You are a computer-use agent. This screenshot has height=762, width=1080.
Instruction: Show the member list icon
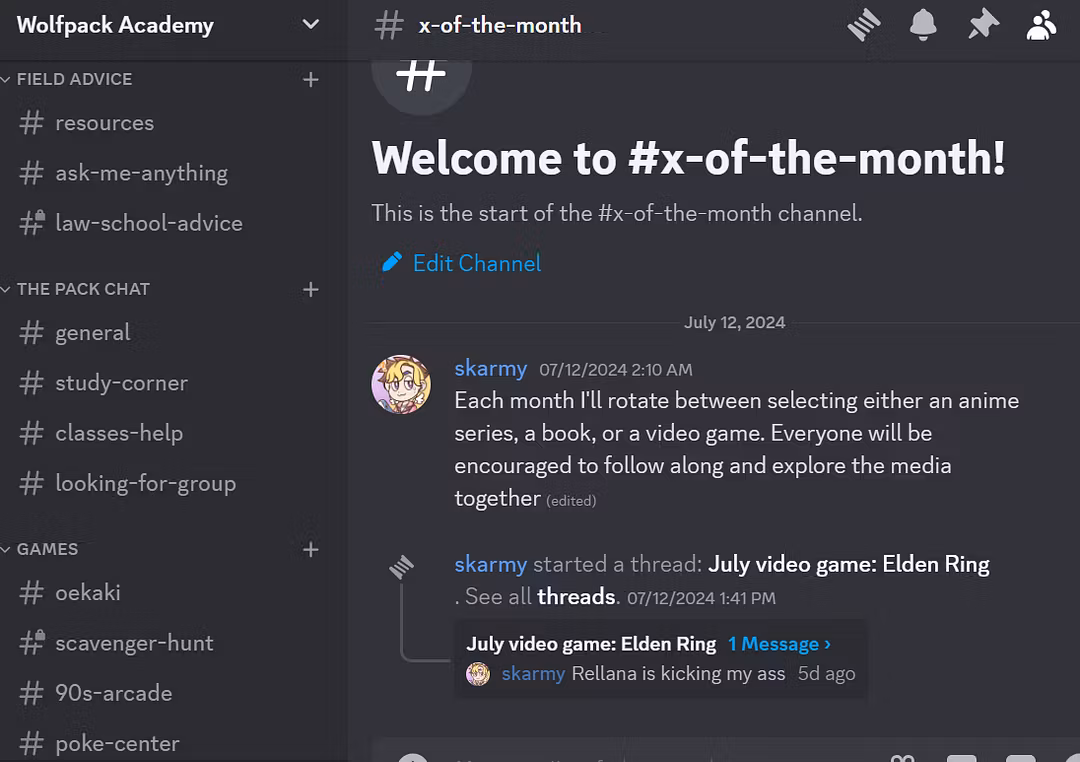(x=1042, y=25)
